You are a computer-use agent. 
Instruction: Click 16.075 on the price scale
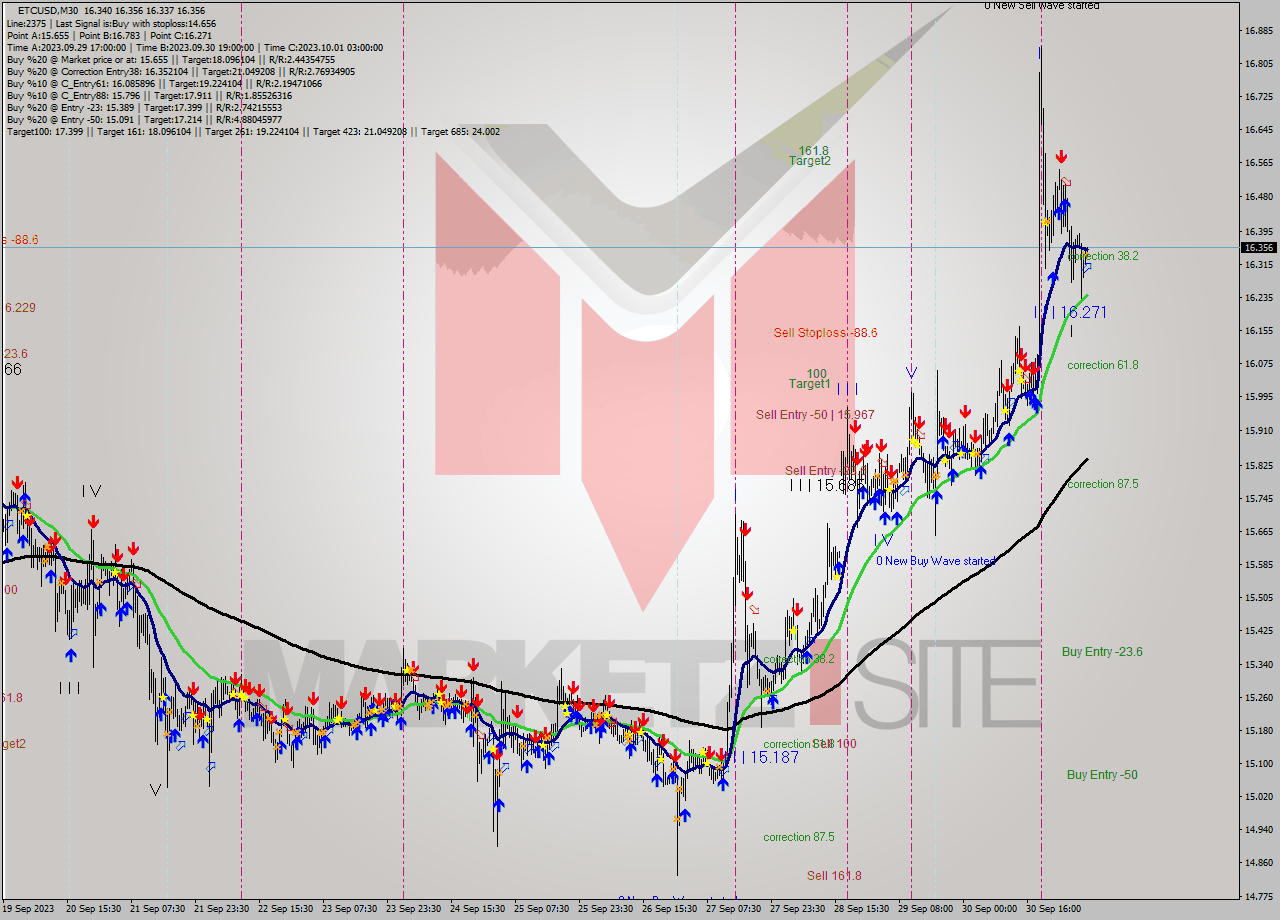pos(1258,364)
